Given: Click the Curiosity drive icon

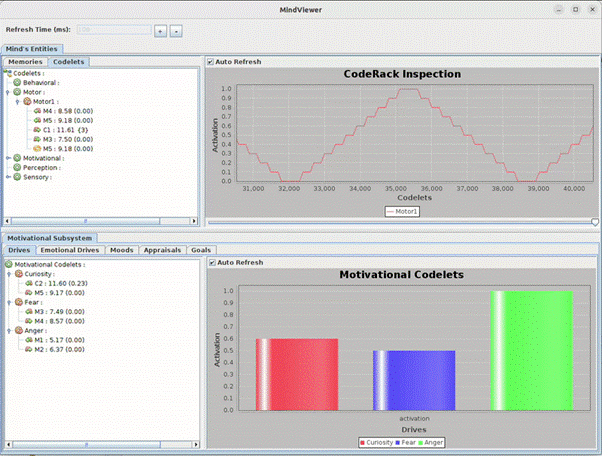Looking at the screenshot, I should (x=18, y=273).
